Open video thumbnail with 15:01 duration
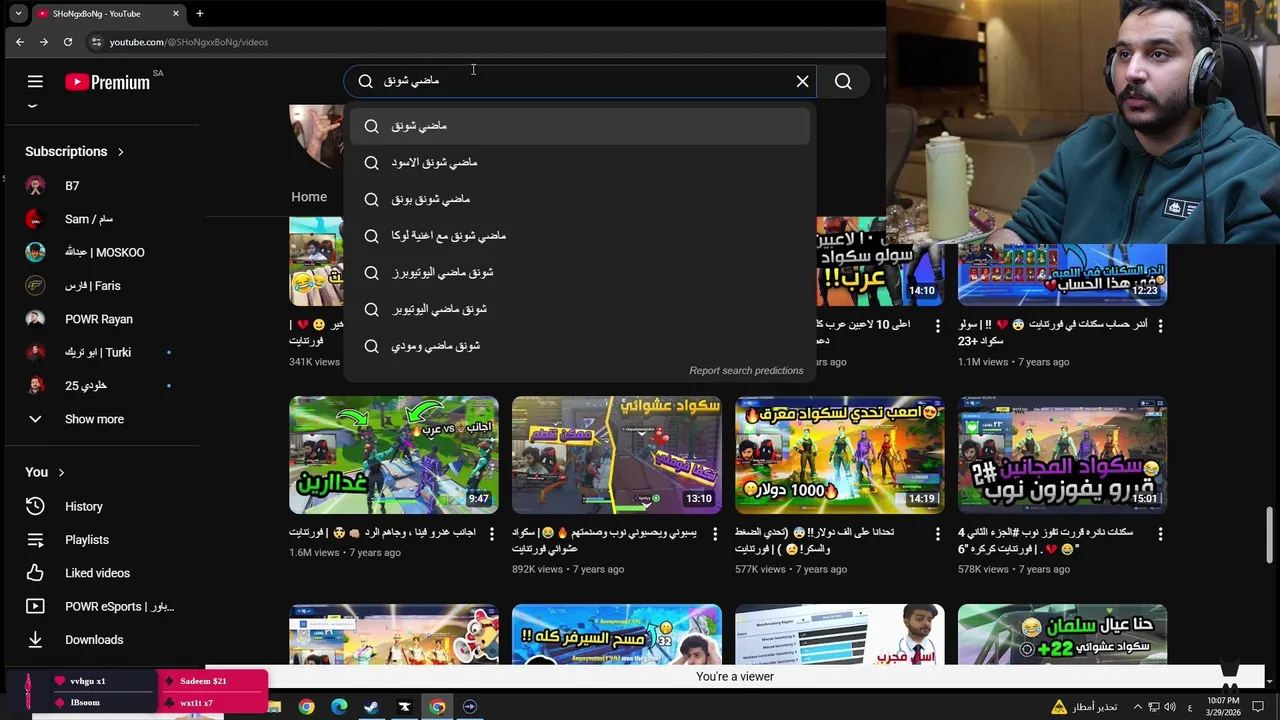Viewport: 1280px width, 720px height. (x=1063, y=455)
